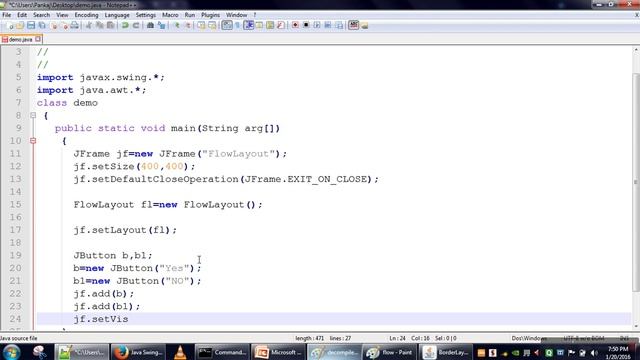
Task: Click the Print toolbar icon
Action: 75,25
